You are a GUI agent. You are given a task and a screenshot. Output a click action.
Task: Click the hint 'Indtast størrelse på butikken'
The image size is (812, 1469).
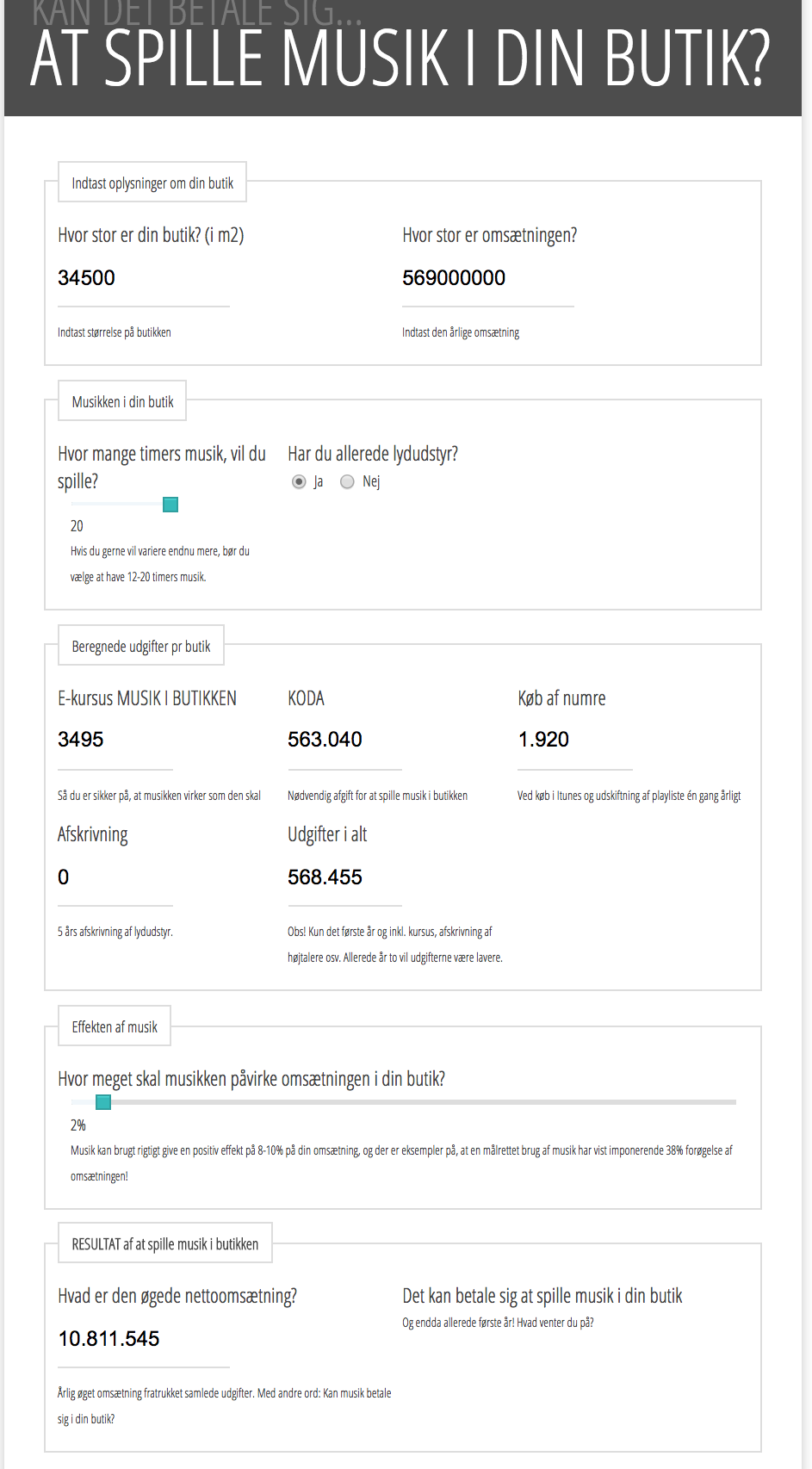tap(115, 332)
